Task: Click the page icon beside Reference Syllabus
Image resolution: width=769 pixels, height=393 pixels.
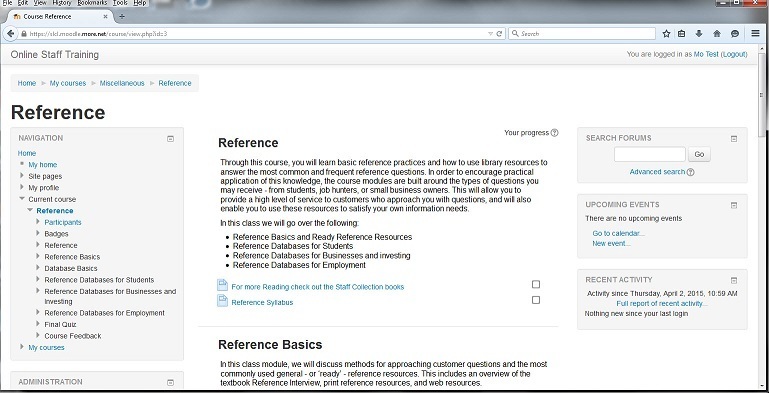Action: 223,301
